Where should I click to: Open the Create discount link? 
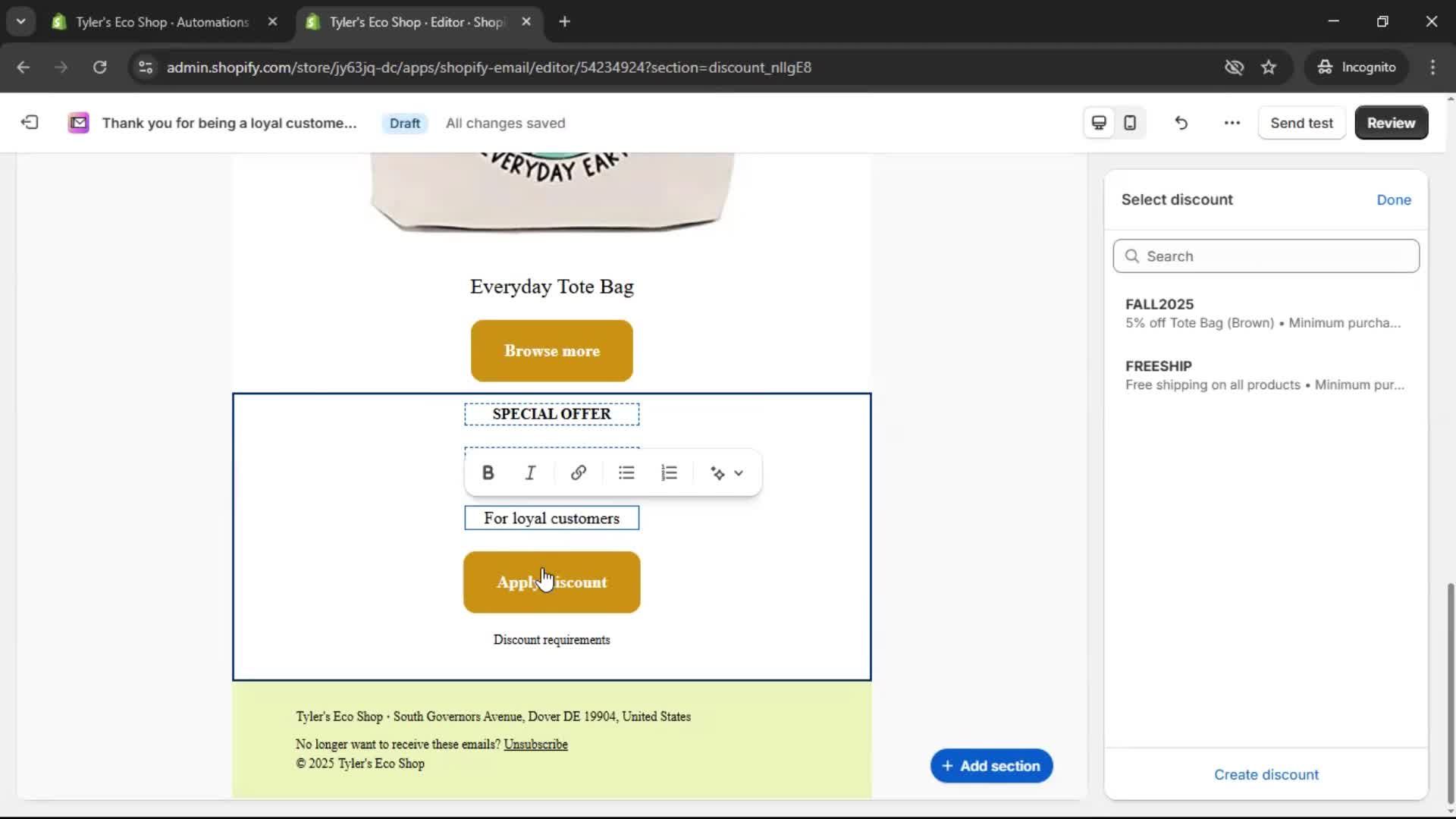click(x=1266, y=774)
